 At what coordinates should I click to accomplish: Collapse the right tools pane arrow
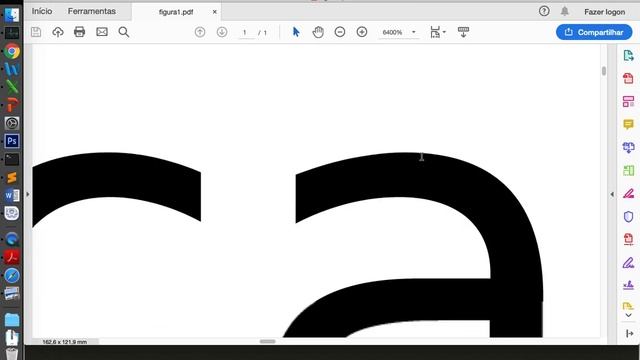pos(612,194)
